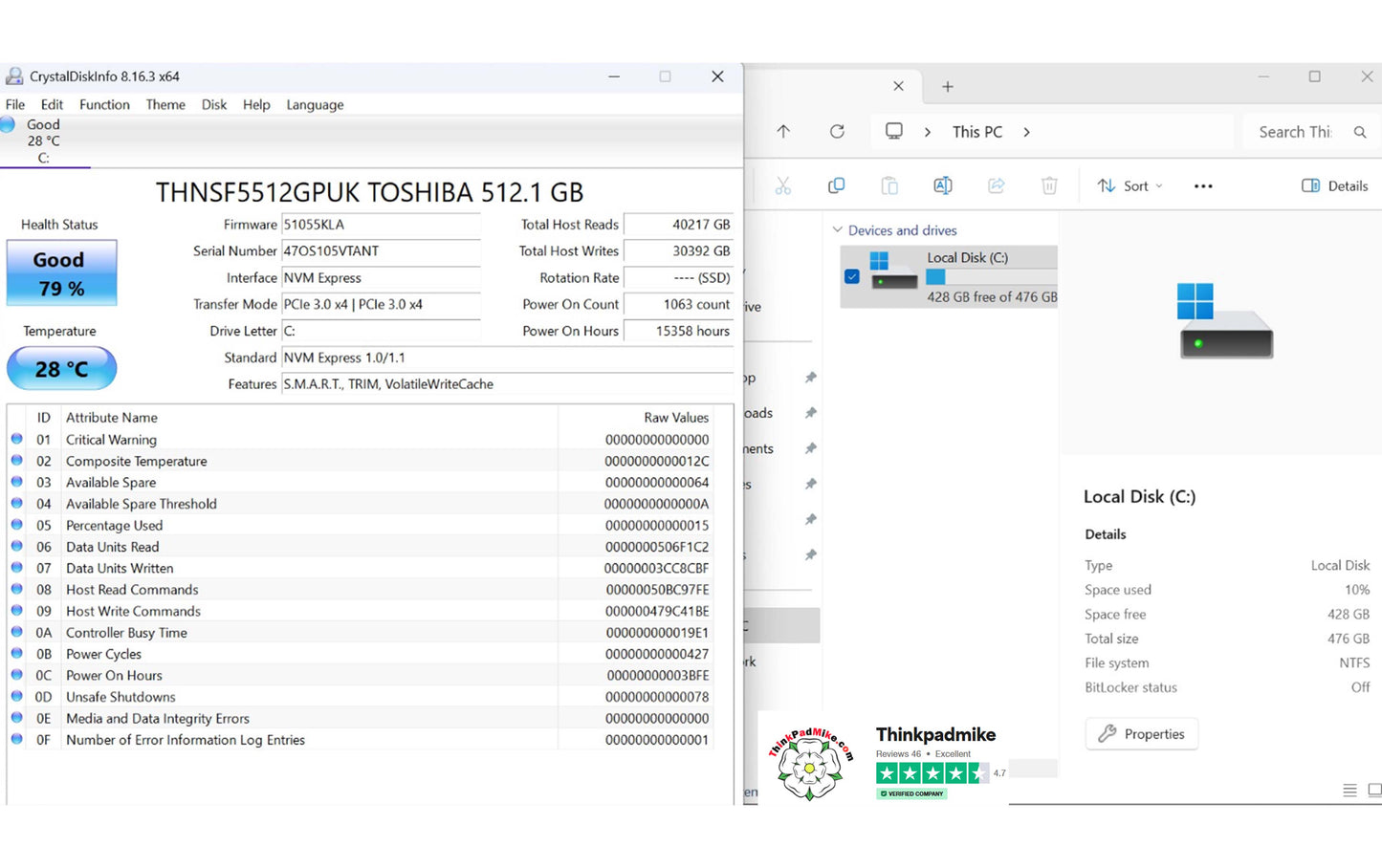Click the Search This PC box
1382x868 pixels.
[x=1310, y=132]
